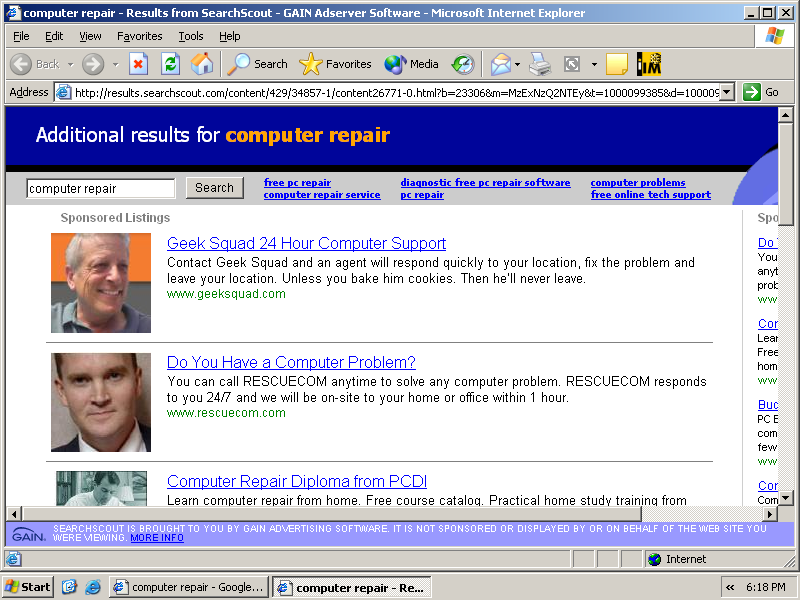Screen dimensions: 800x600
Task: Click the Geek Squad listing photo
Action: point(101,283)
